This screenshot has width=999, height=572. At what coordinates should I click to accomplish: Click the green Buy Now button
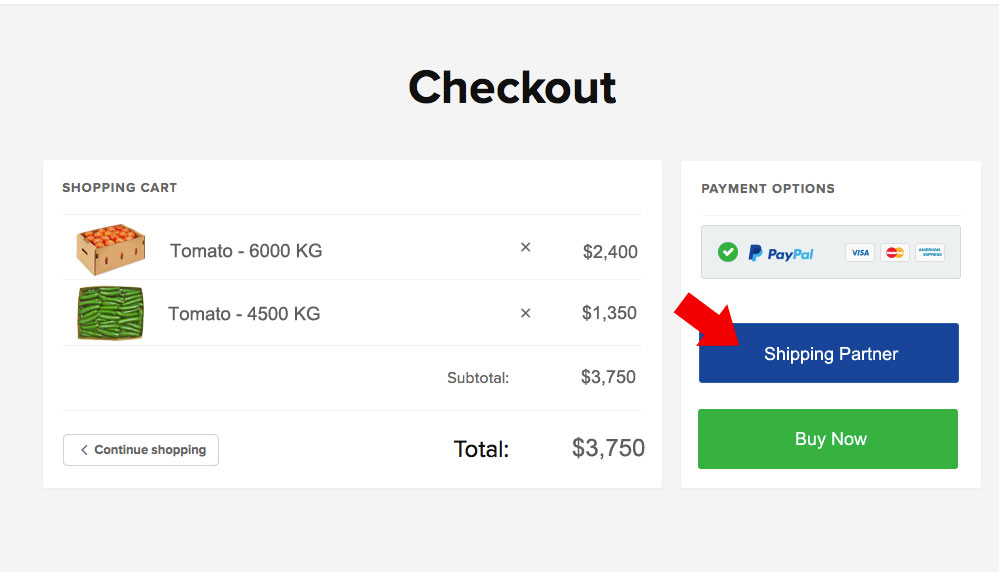828,439
